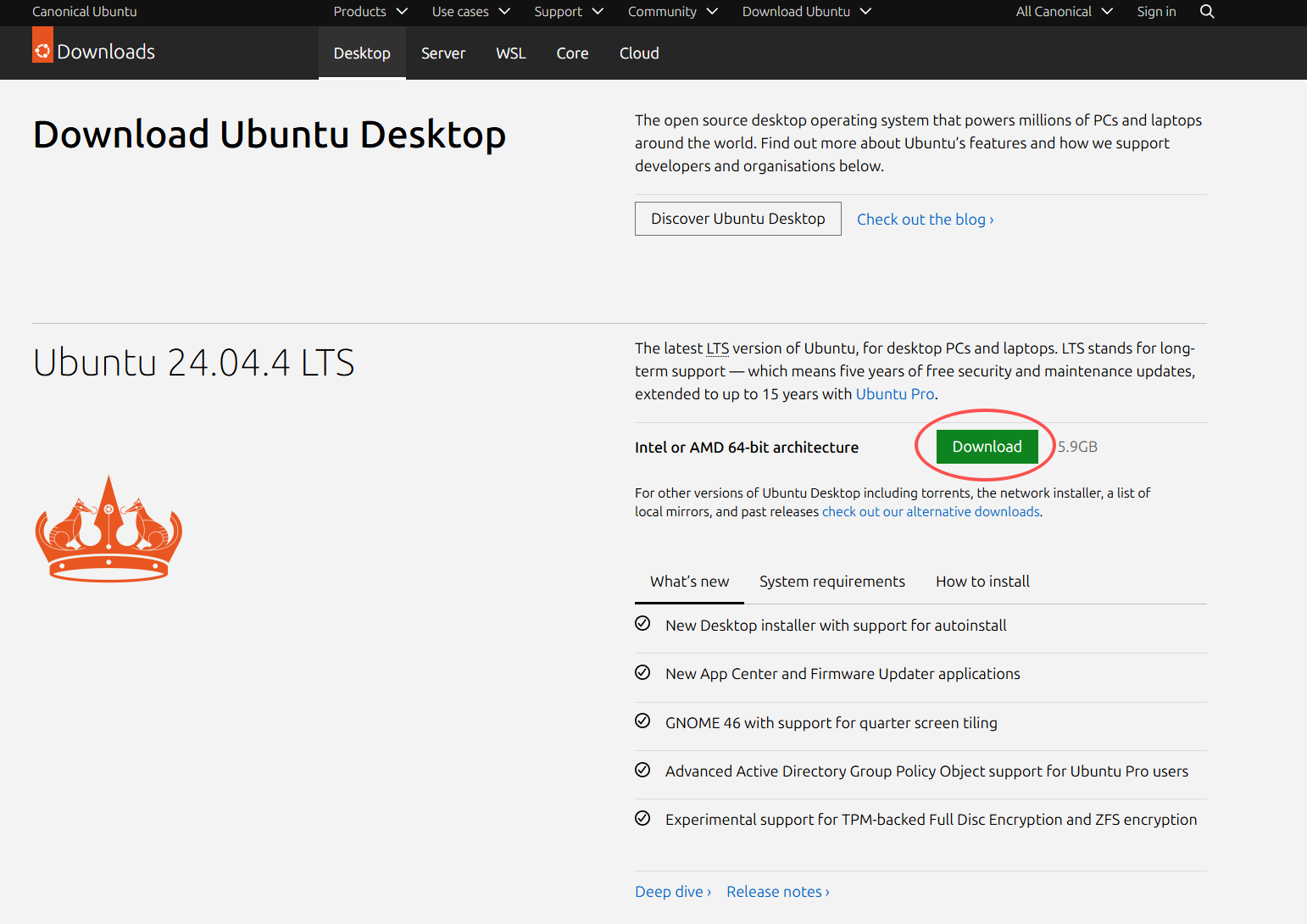Open the Cloud downloads tab
1307x924 pixels.
click(x=639, y=53)
